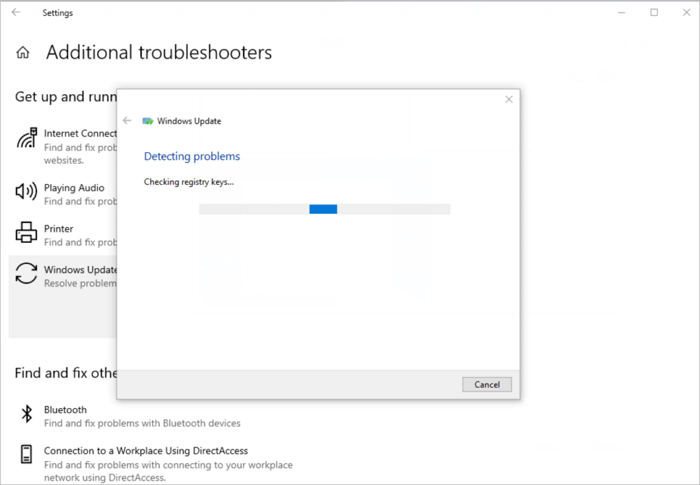
Task: Click the 'Additional troubleshooters' page title
Action: coord(159,52)
